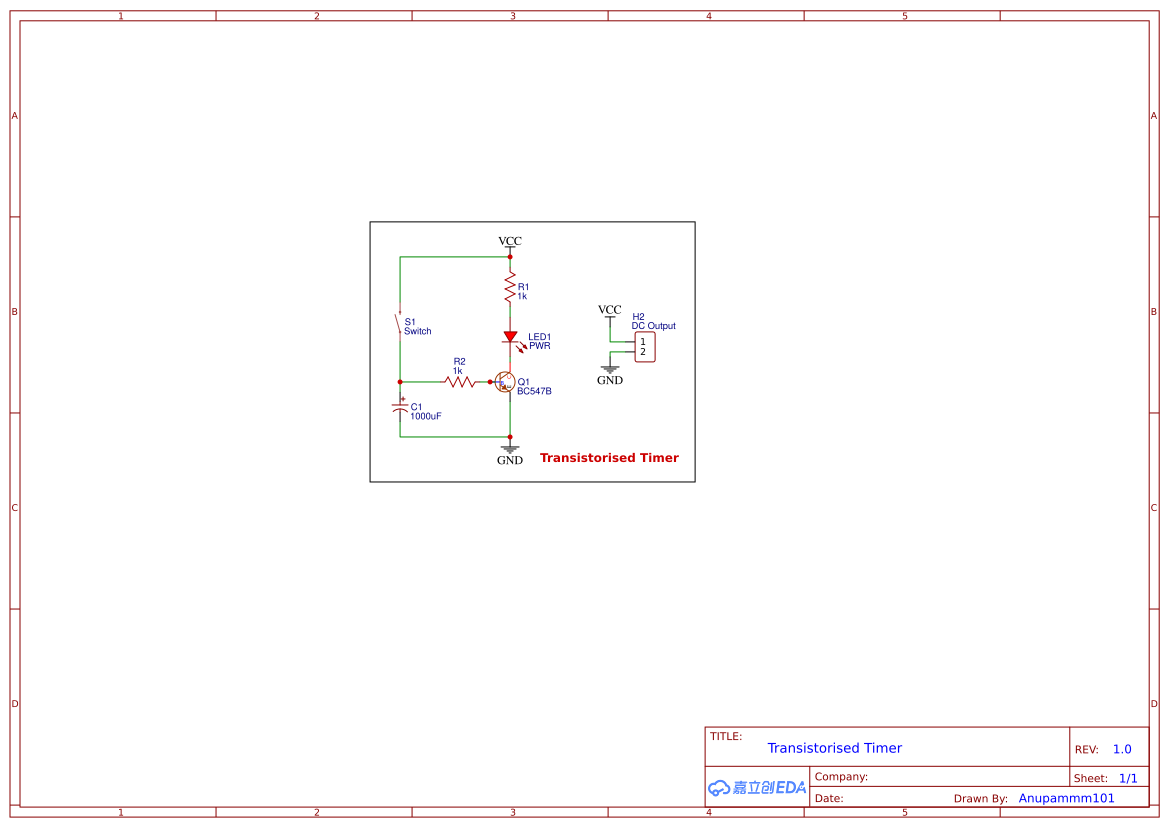Select the R1 1k resistor symbol

(510, 288)
